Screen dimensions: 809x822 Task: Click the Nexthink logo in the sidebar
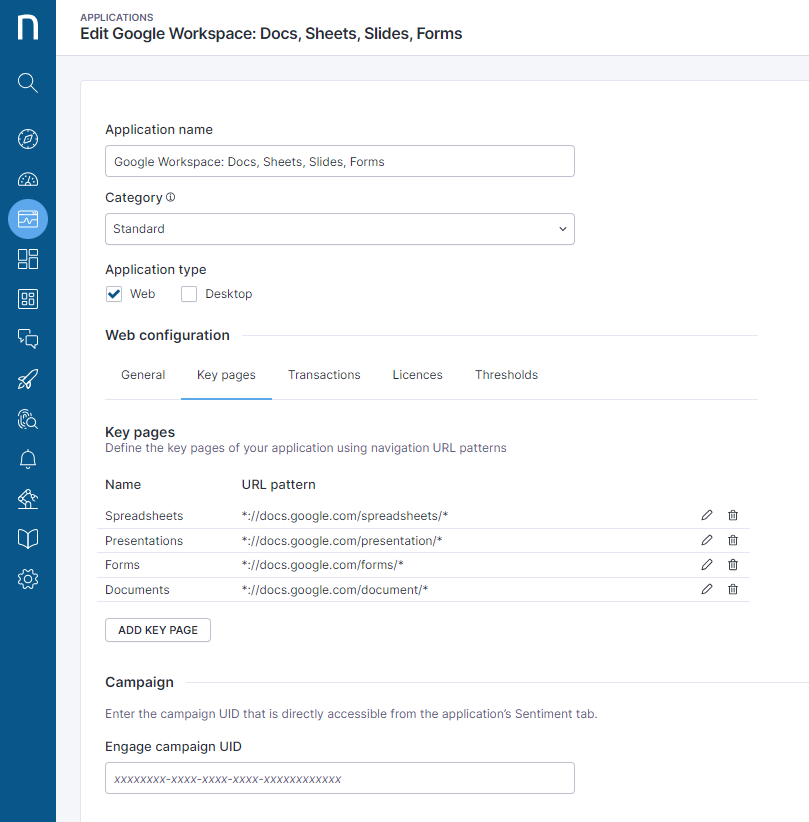tap(28, 27)
